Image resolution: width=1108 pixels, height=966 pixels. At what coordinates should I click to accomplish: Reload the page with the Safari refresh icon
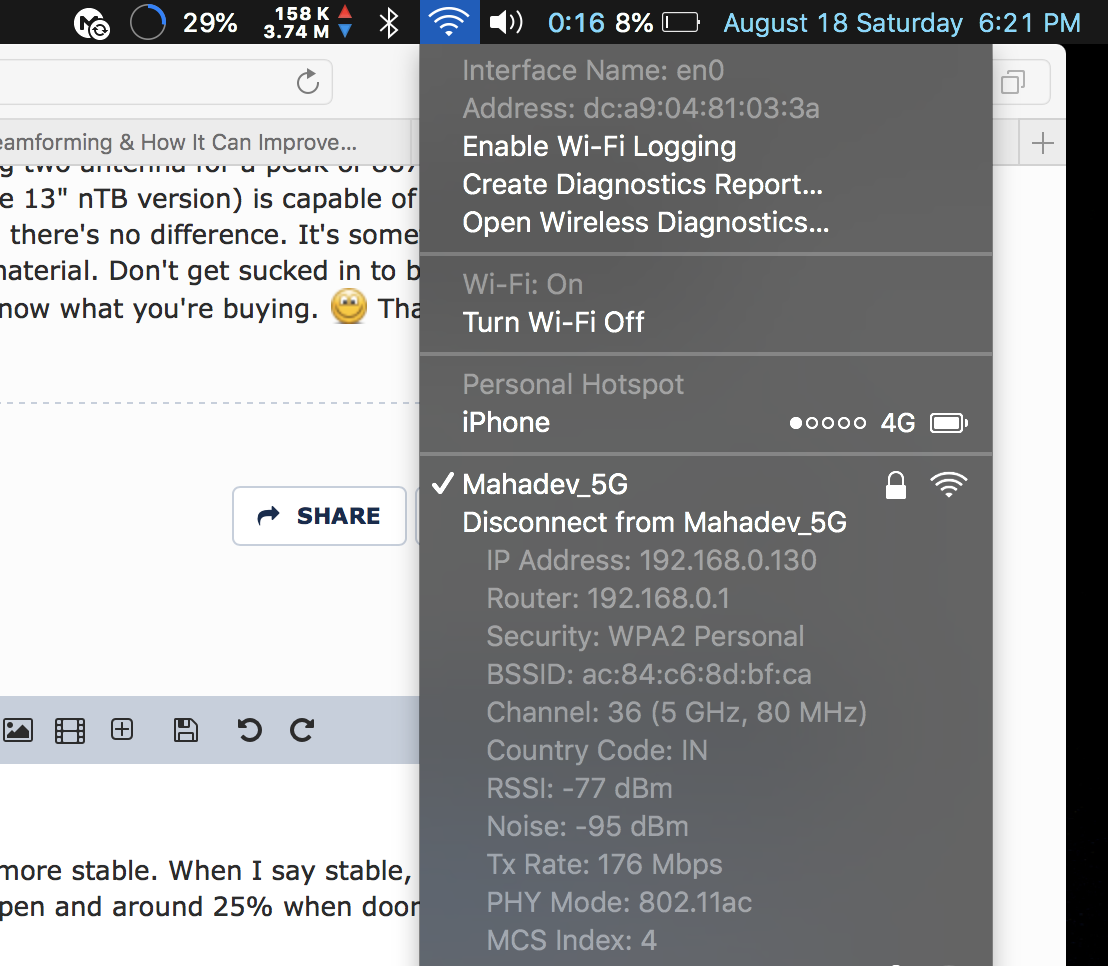coord(307,82)
